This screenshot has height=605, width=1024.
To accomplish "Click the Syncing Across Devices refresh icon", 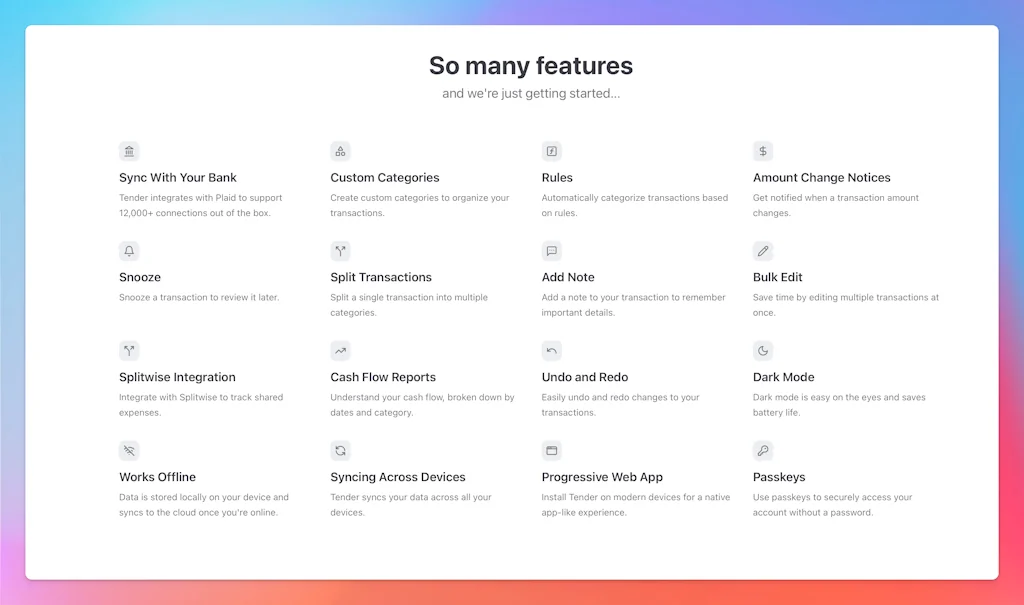I will (x=340, y=451).
